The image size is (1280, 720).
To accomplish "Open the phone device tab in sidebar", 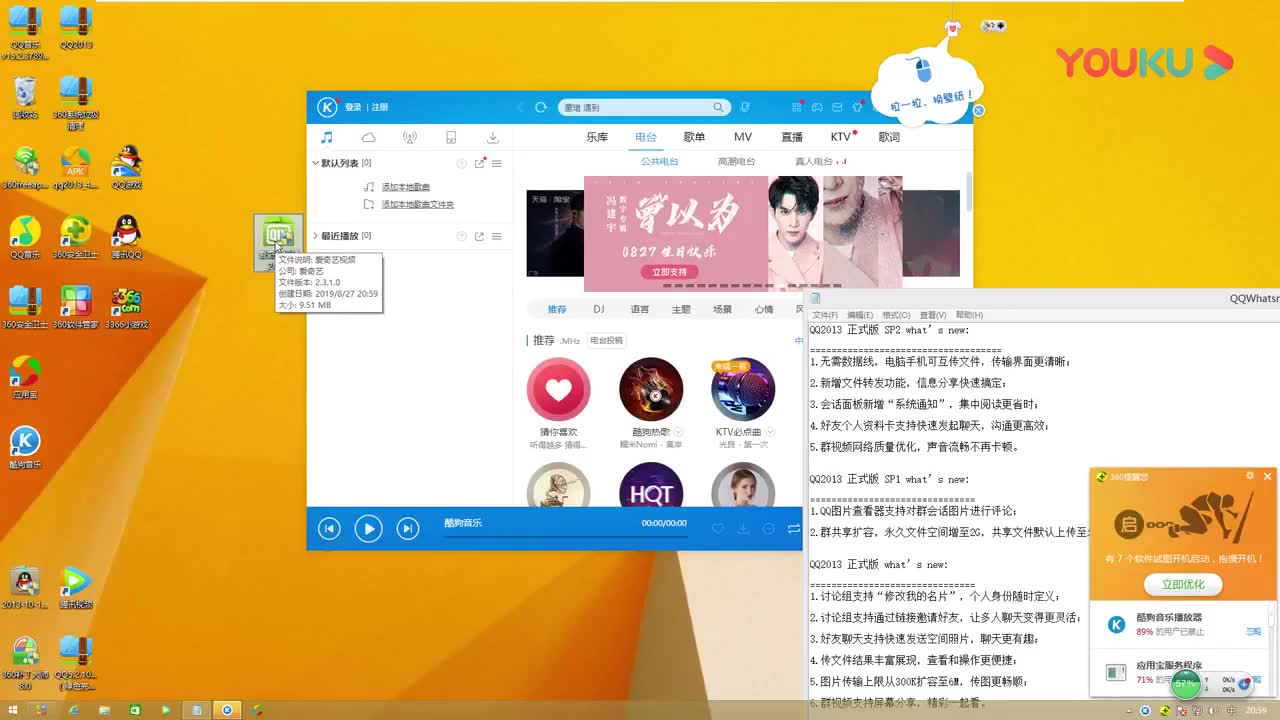I will point(451,137).
